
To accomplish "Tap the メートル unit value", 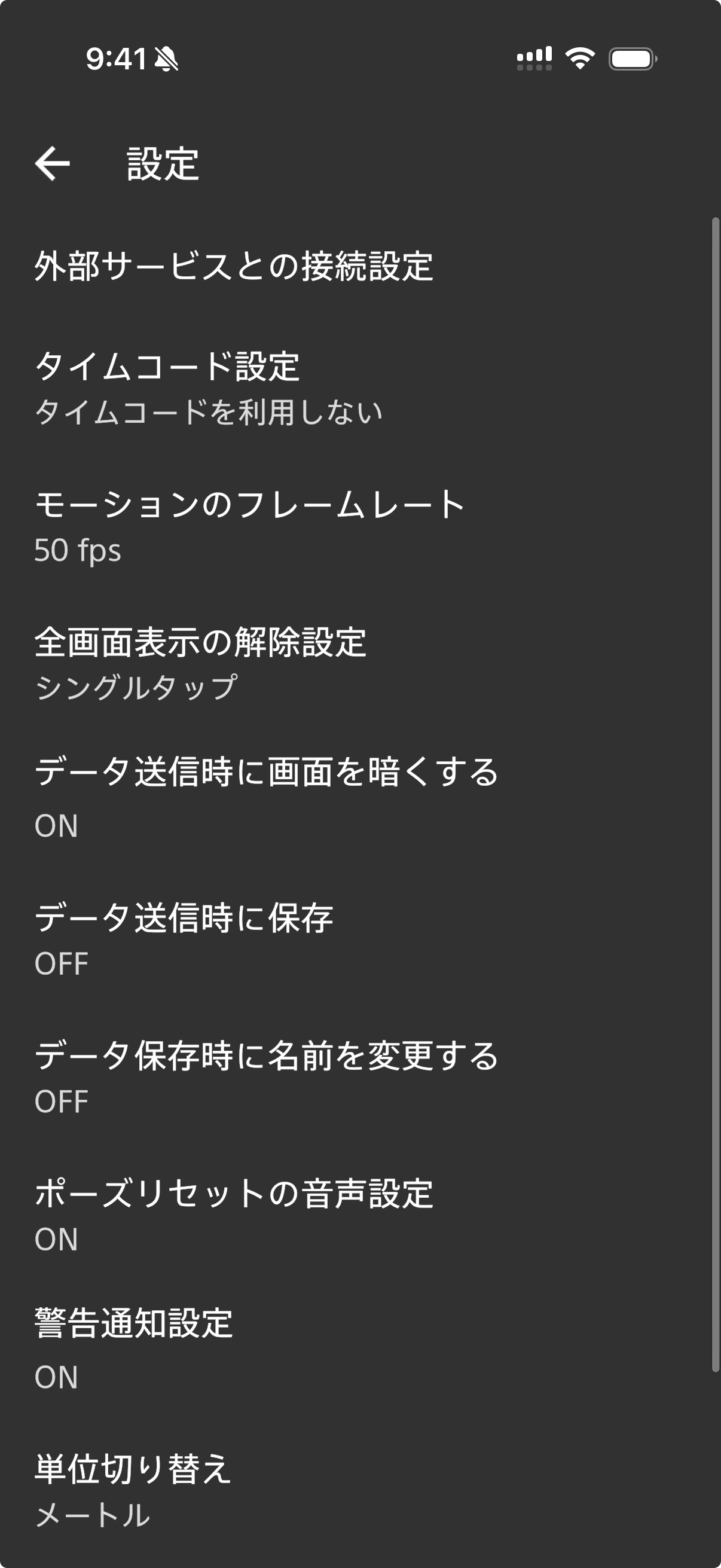I will (93, 1515).
